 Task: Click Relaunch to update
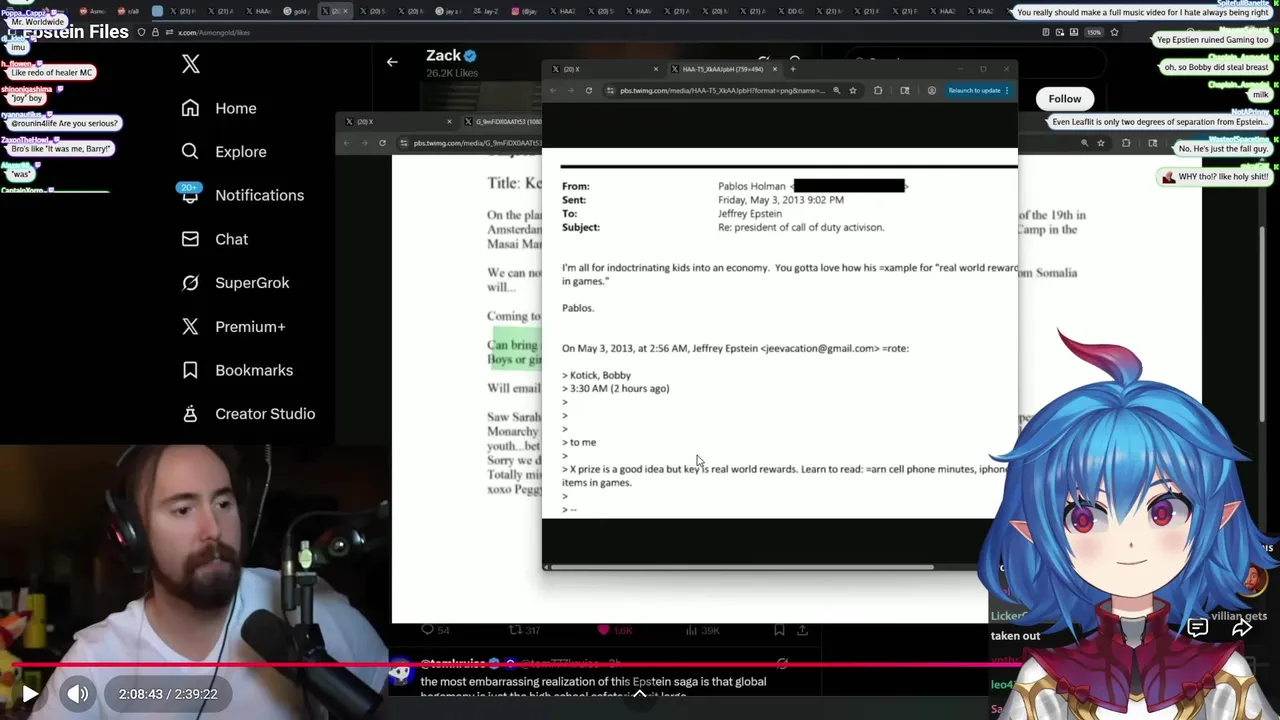[975, 90]
